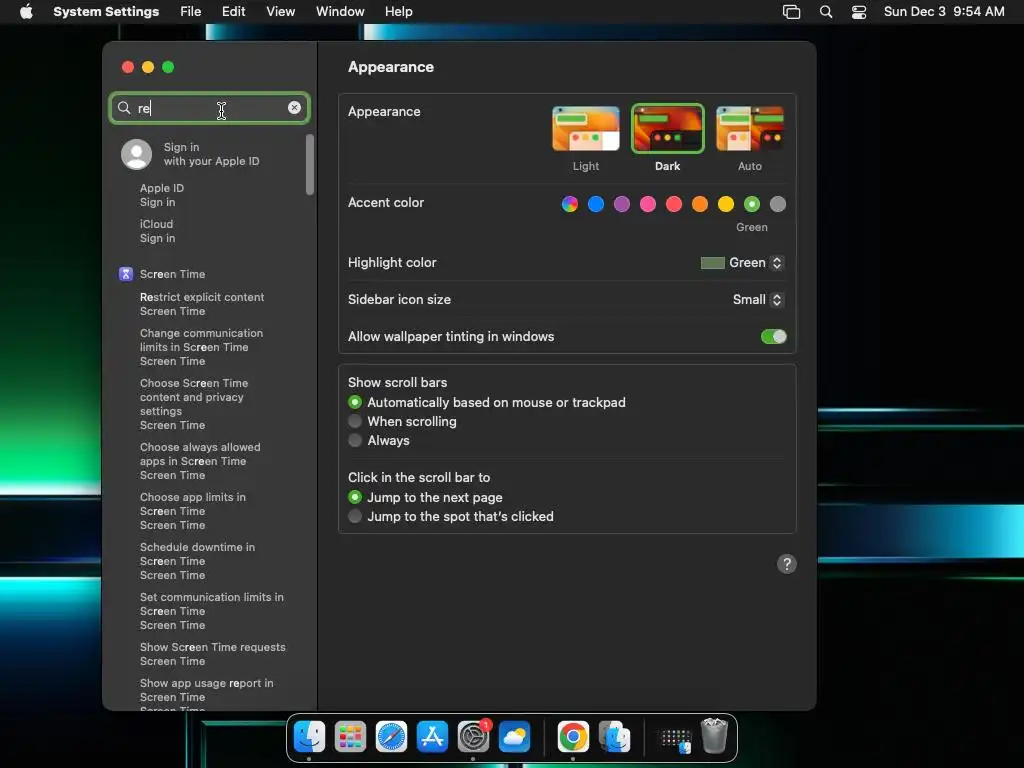The image size is (1024, 768).
Task: Choose the red accent color
Action: pyautogui.click(x=674, y=204)
